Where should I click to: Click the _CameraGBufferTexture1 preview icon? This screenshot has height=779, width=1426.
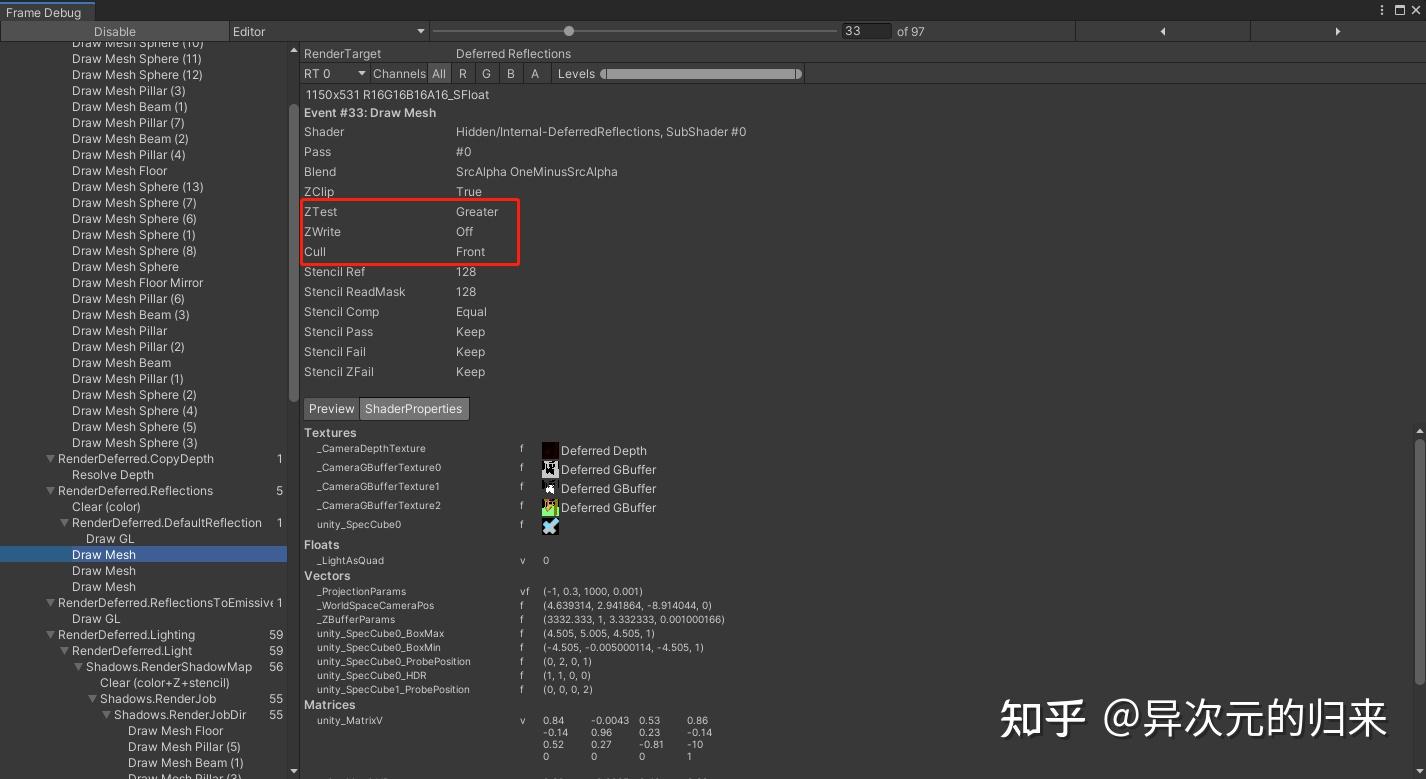(550, 488)
